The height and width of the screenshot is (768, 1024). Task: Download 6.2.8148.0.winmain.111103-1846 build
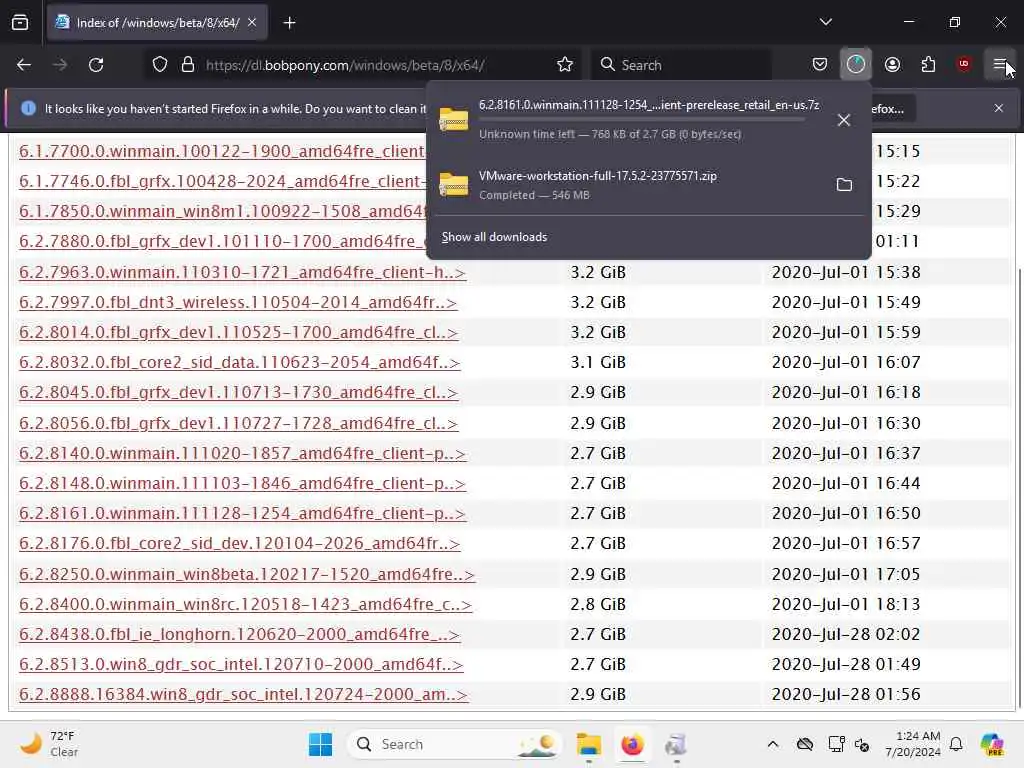click(242, 483)
